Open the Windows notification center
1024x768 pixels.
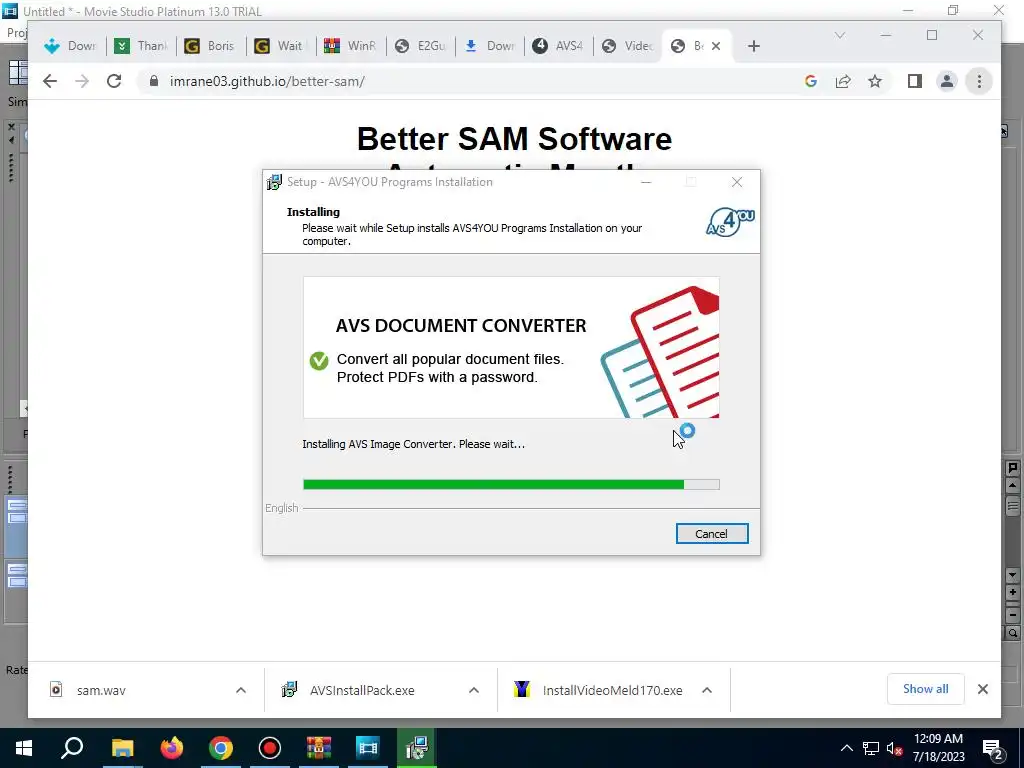tap(993, 748)
